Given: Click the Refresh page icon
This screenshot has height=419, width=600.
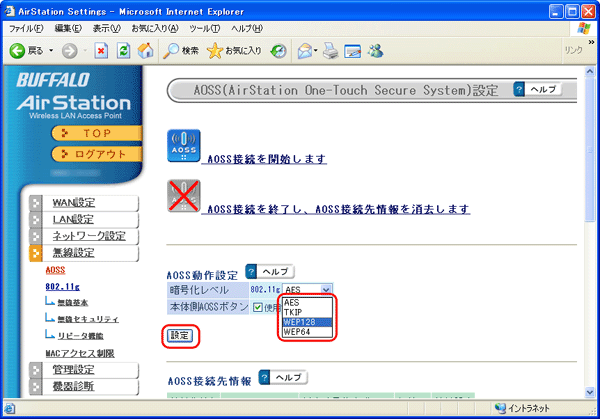Looking at the screenshot, I should tap(124, 51).
